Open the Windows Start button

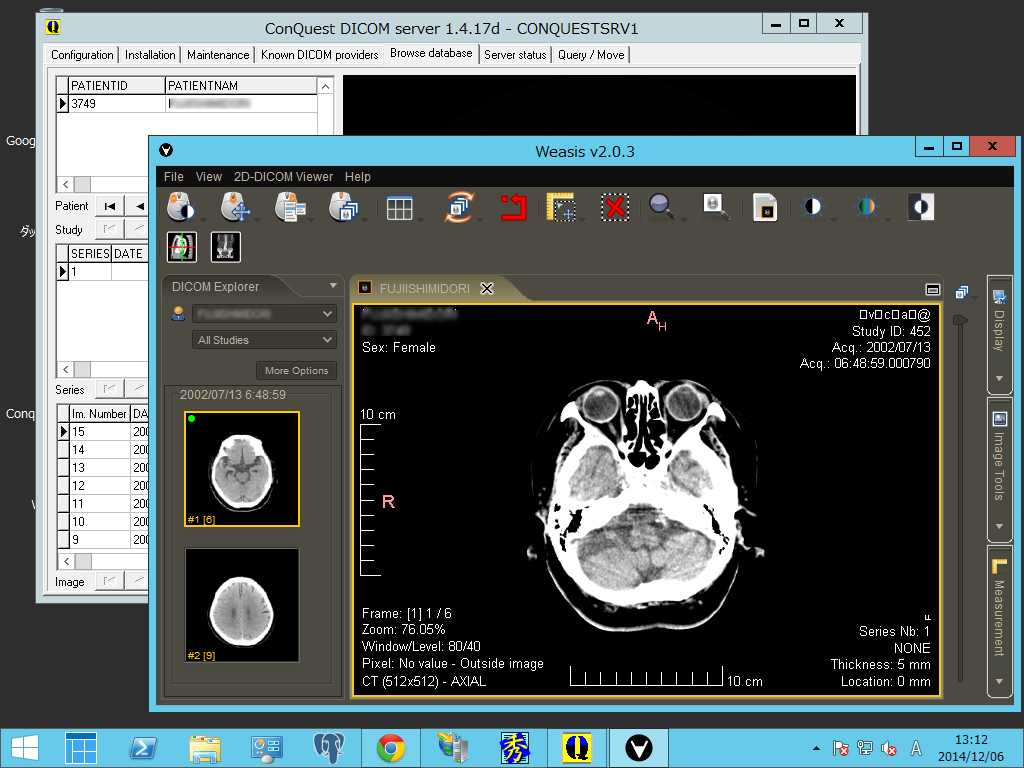(25, 748)
